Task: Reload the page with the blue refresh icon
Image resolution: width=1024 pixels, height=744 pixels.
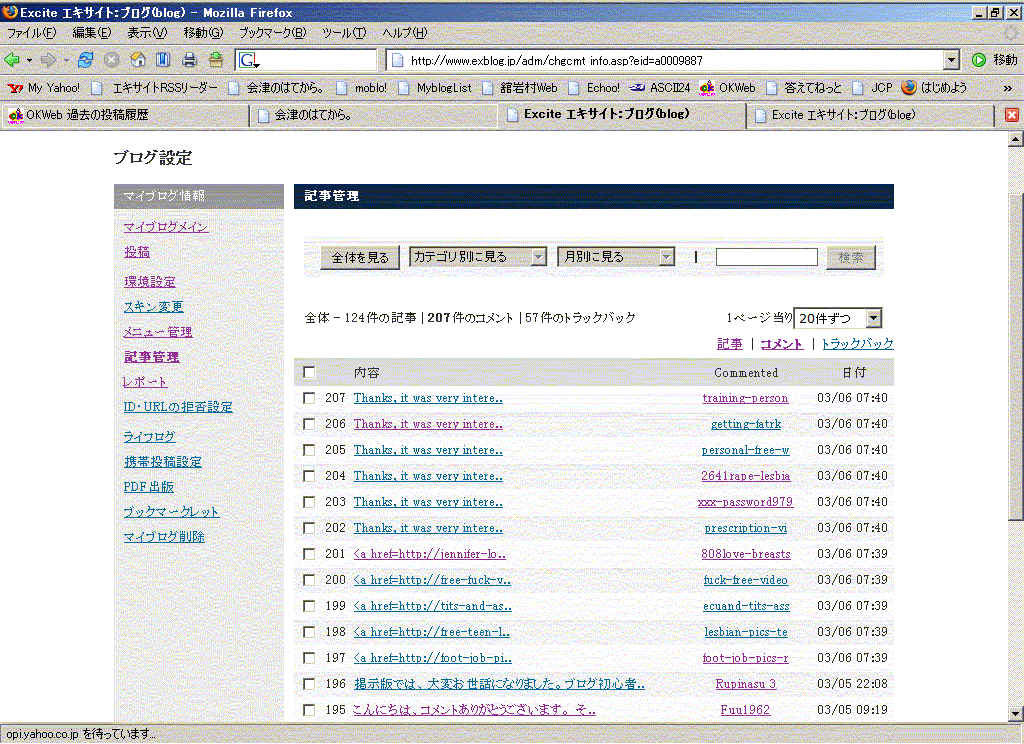Action: [86, 60]
